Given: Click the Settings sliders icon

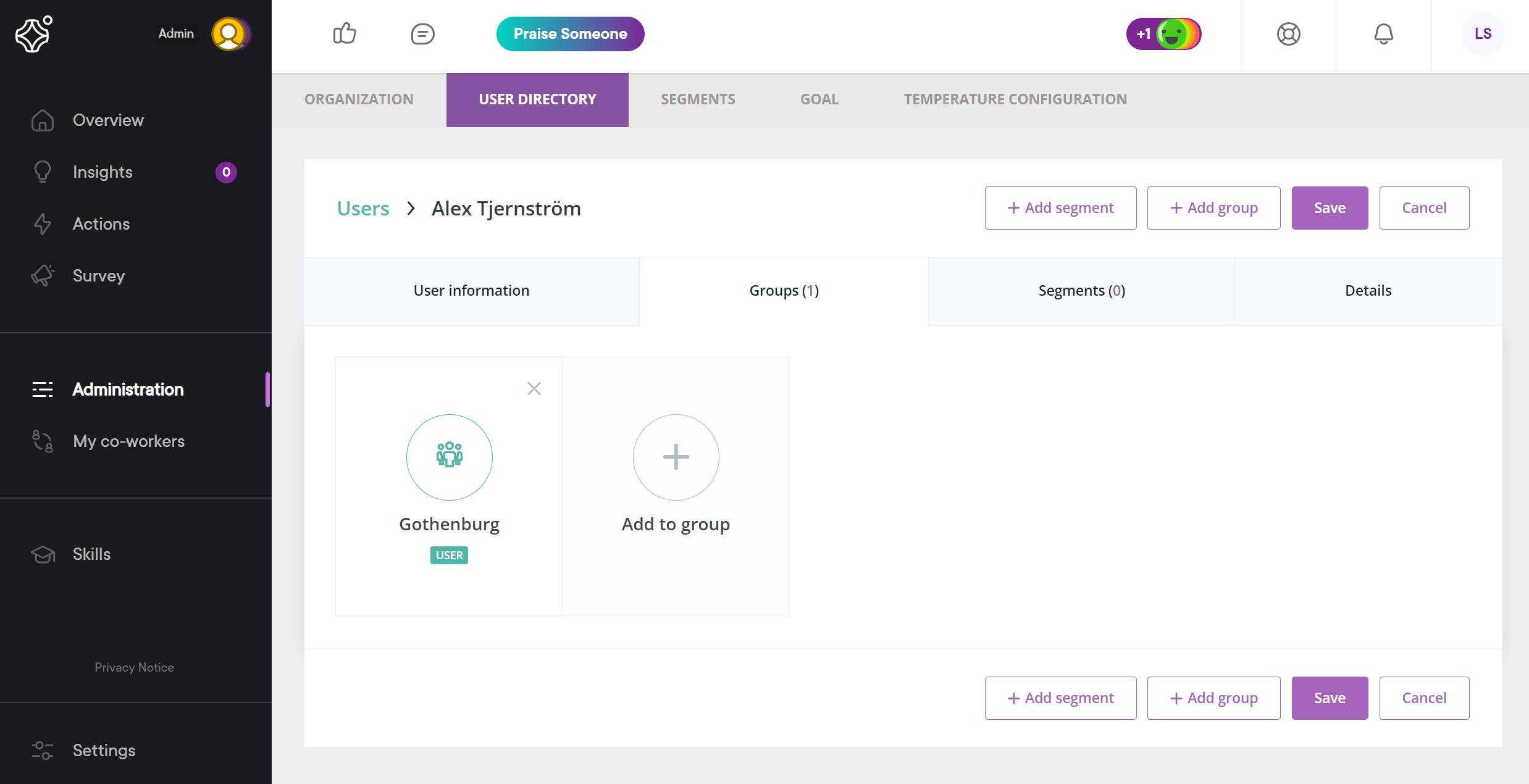Looking at the screenshot, I should pos(43,751).
